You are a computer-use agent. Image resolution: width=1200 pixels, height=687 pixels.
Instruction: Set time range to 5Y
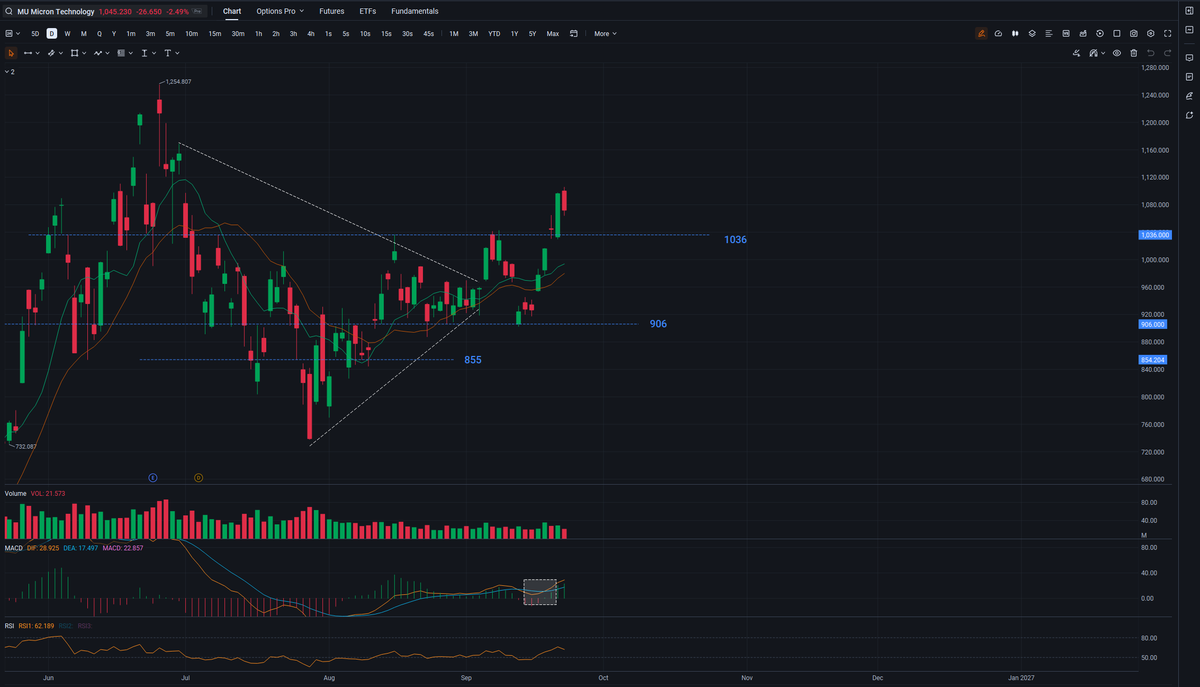532,33
